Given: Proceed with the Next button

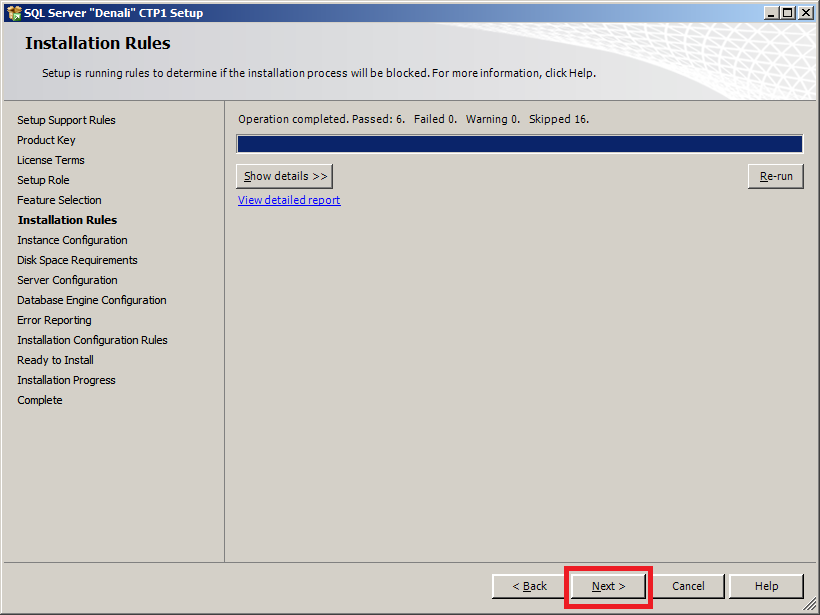Looking at the screenshot, I should click(x=608, y=586).
